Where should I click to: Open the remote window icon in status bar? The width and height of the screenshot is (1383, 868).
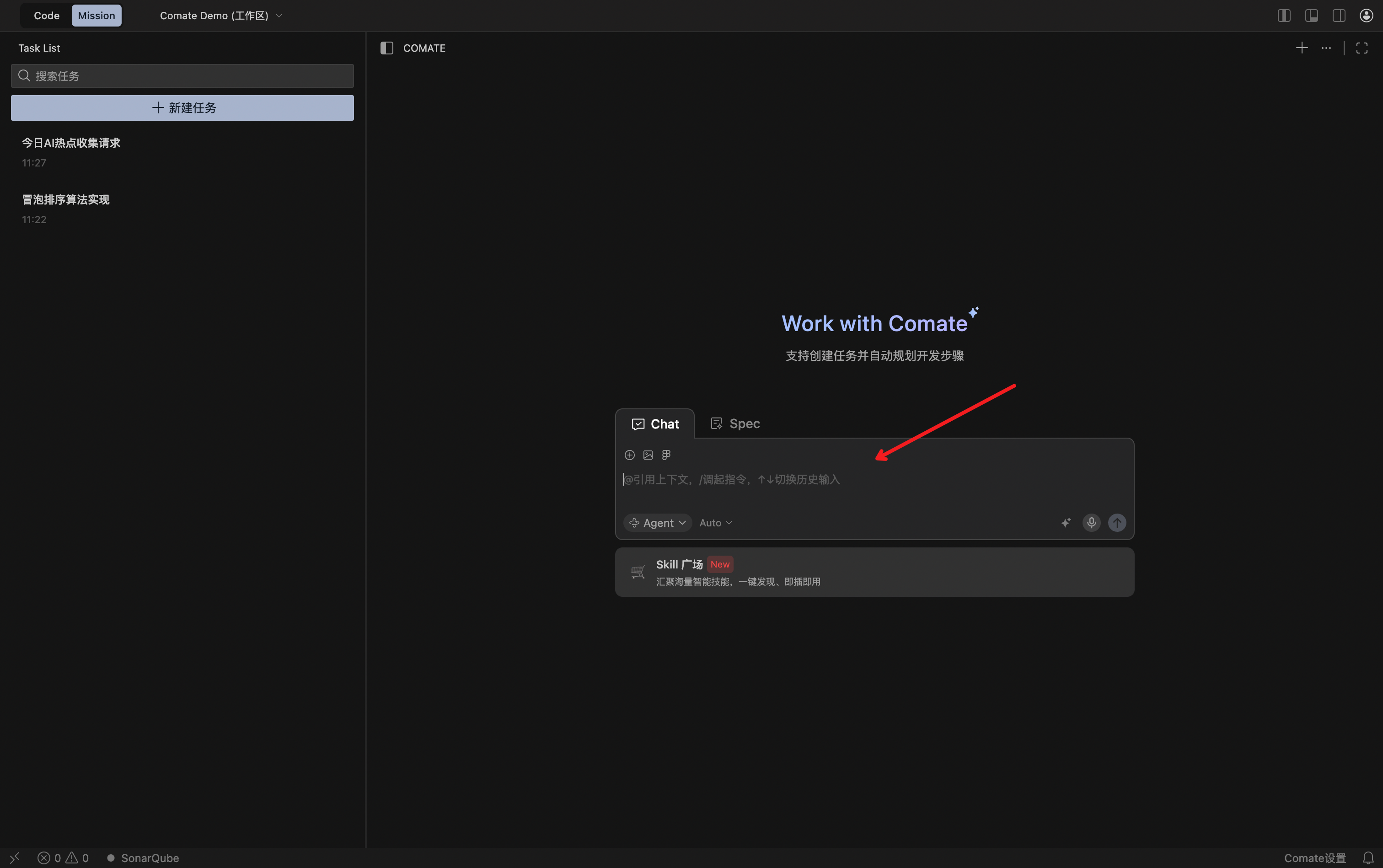[x=15, y=857]
